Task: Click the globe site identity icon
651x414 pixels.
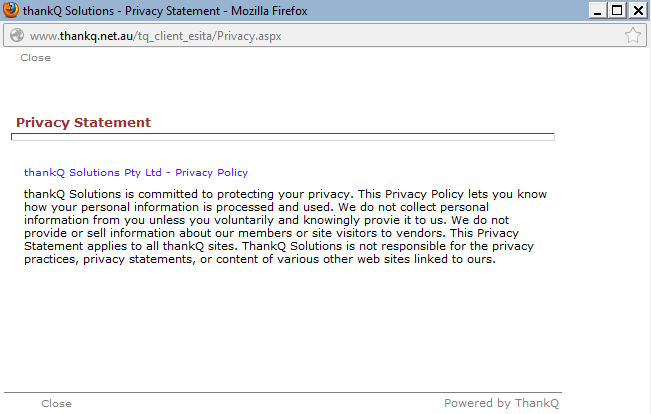Action: point(16,35)
